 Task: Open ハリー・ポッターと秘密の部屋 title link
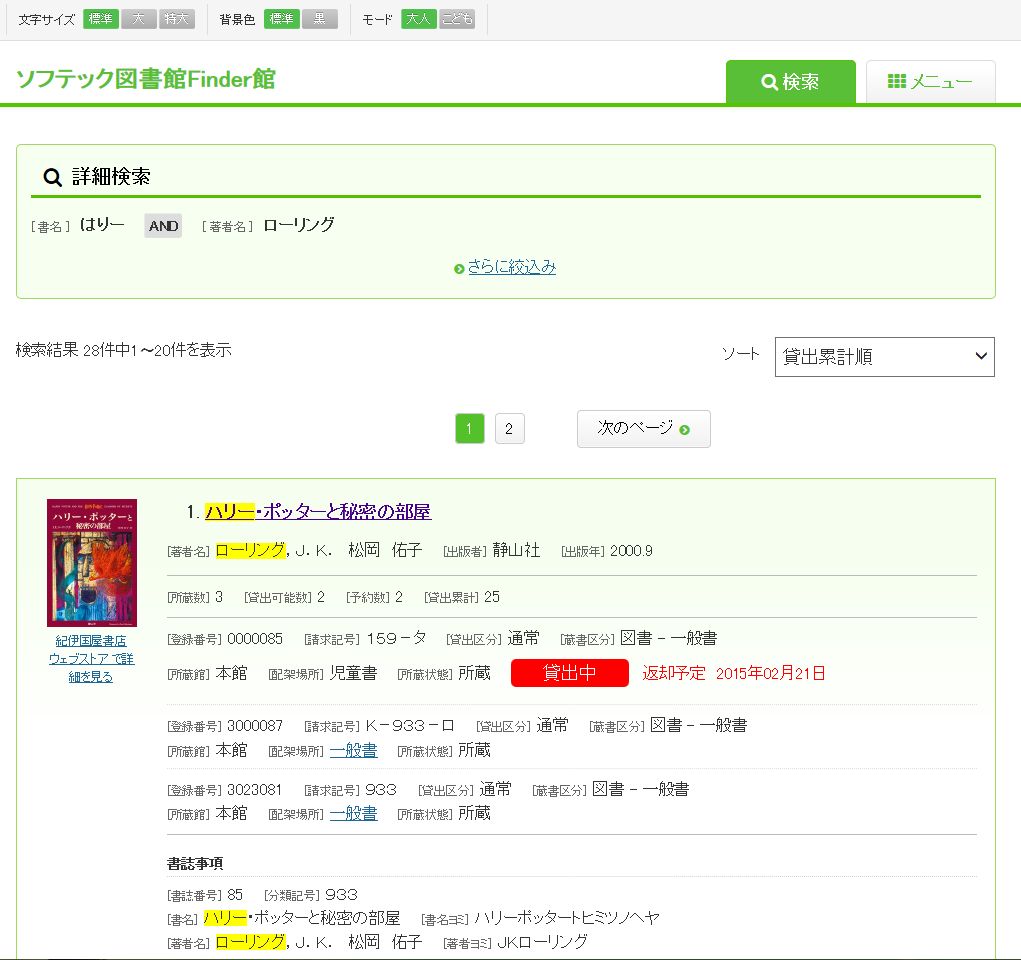point(318,512)
